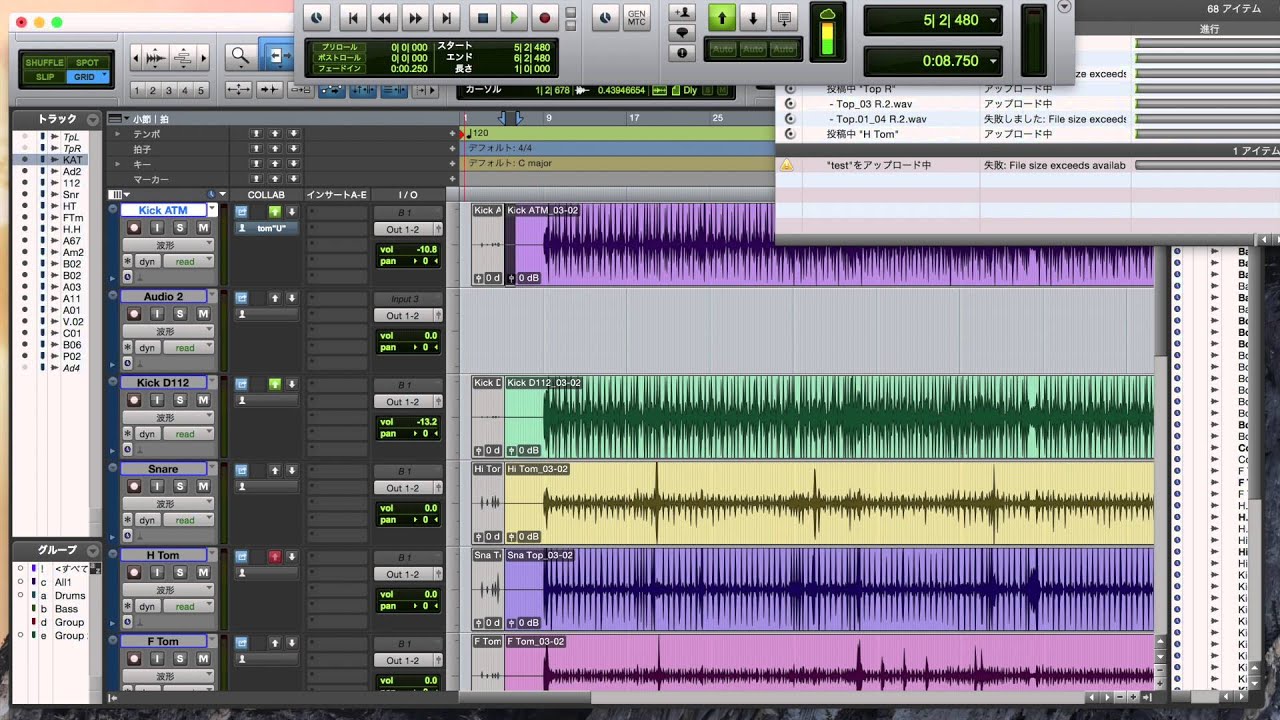Click the Hi Tom_03-02 audio clip
The image size is (1280, 720).
(829, 502)
